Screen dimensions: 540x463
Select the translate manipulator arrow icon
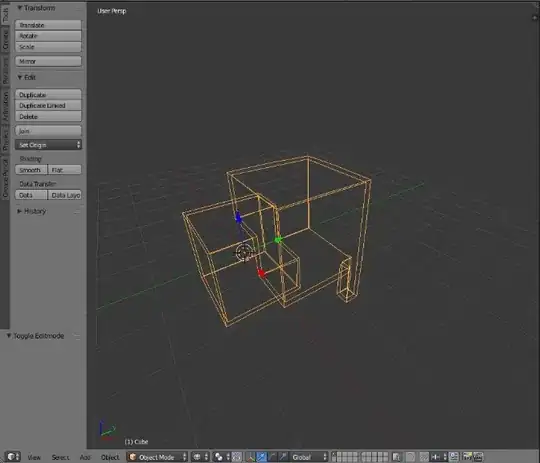point(261,457)
